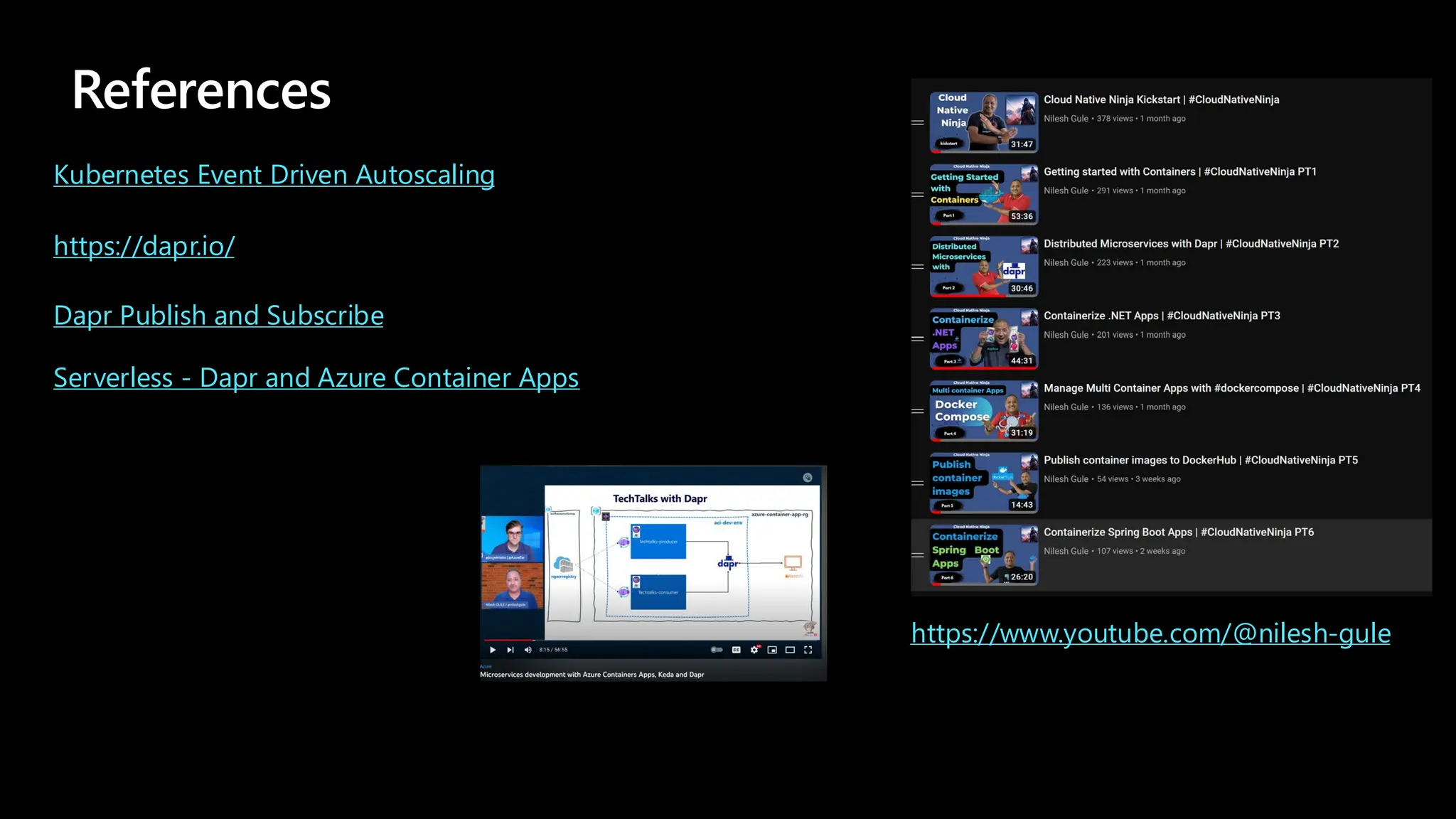Viewport: 1456px width, 819px height.
Task: Open Kubernetes Event Driven Autoscaling link
Action: (x=274, y=175)
